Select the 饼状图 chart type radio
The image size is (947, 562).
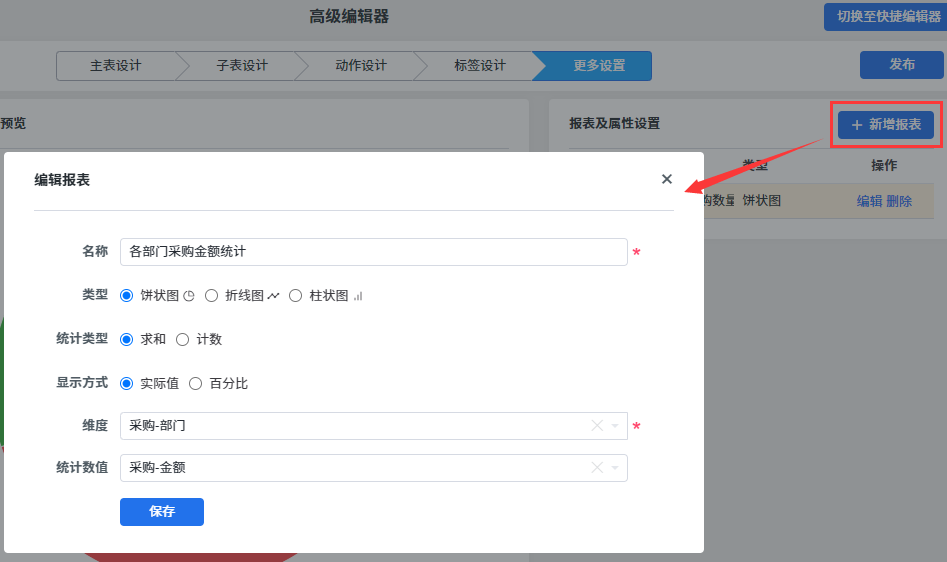tap(126, 296)
